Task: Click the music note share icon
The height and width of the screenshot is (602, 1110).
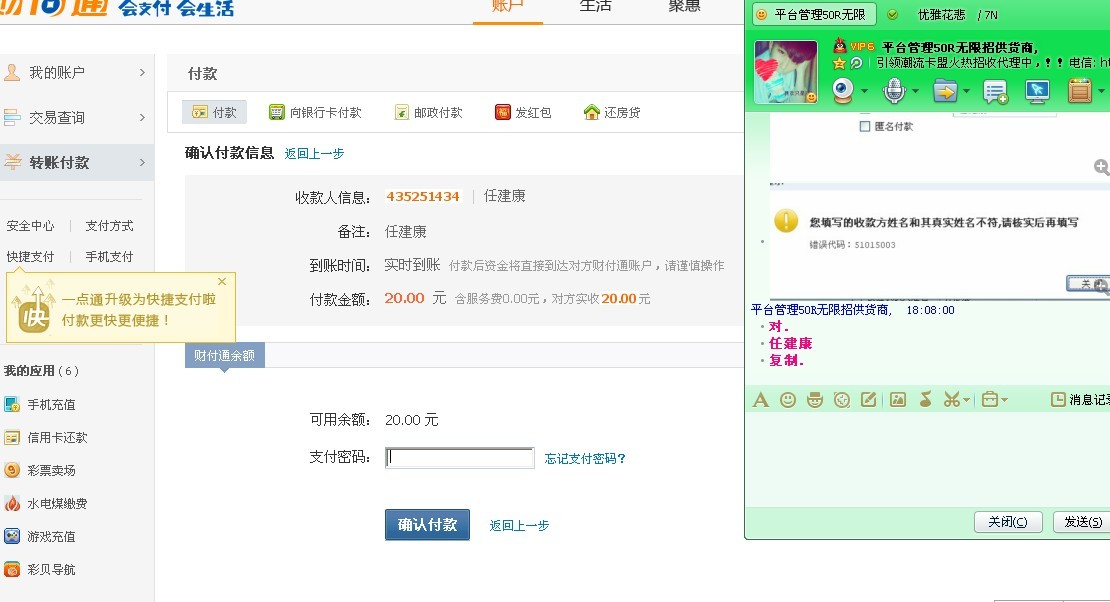Action: [x=925, y=399]
